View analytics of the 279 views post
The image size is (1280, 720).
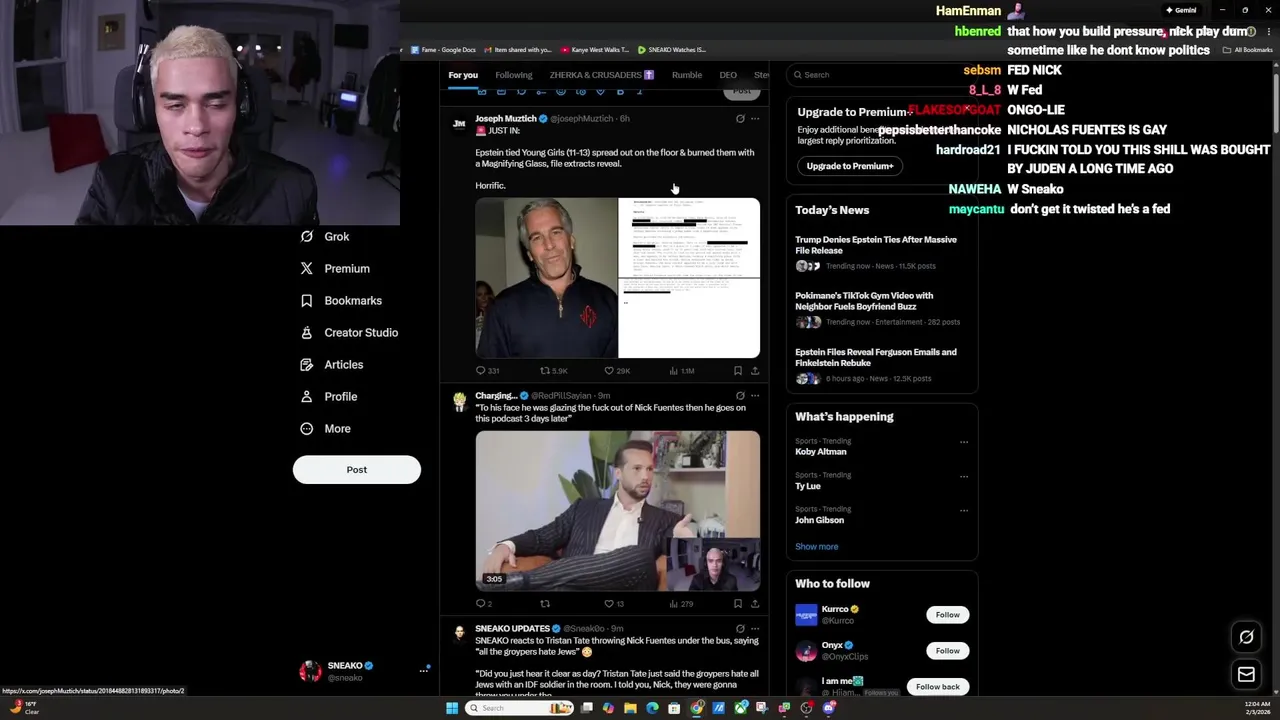(x=681, y=604)
